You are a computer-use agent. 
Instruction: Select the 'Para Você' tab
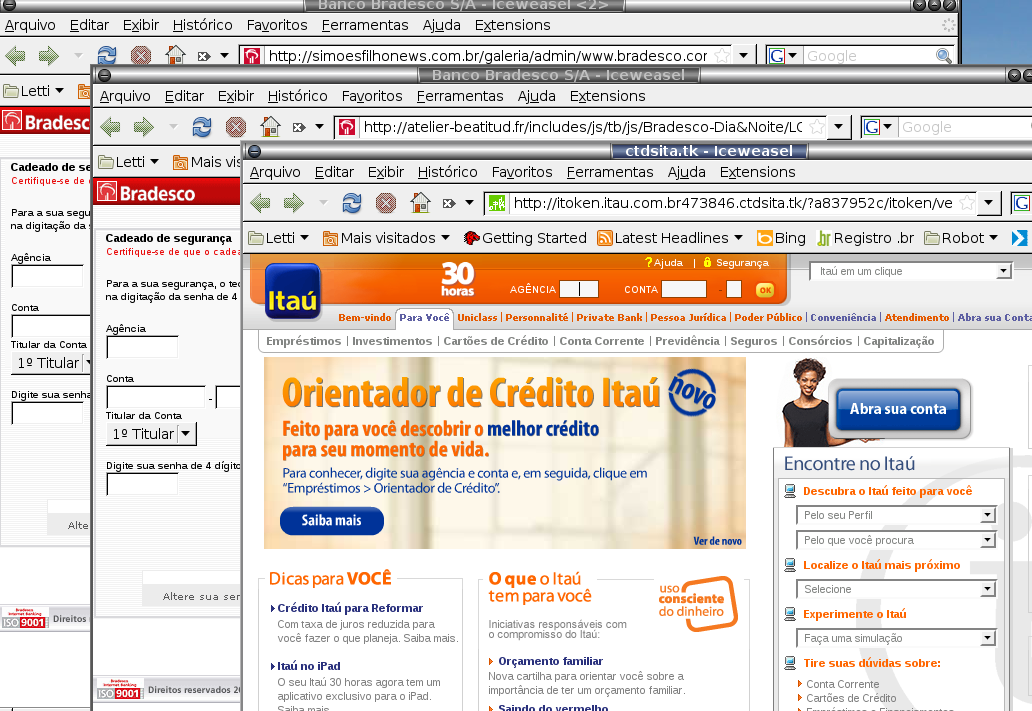pyautogui.click(x=425, y=317)
